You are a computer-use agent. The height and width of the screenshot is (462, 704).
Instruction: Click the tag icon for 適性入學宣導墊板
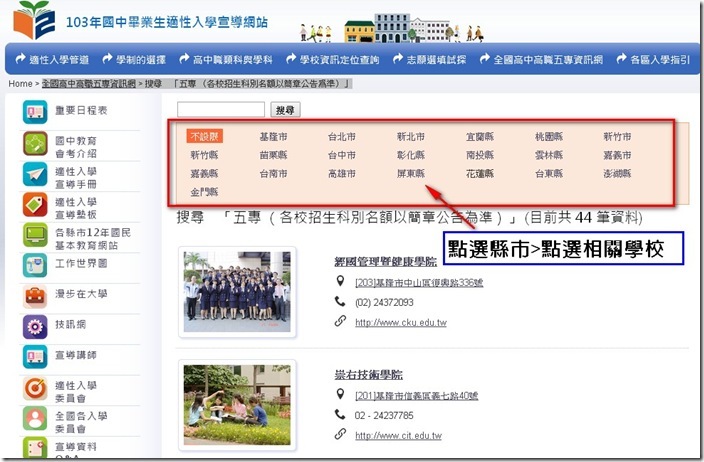click(x=35, y=205)
